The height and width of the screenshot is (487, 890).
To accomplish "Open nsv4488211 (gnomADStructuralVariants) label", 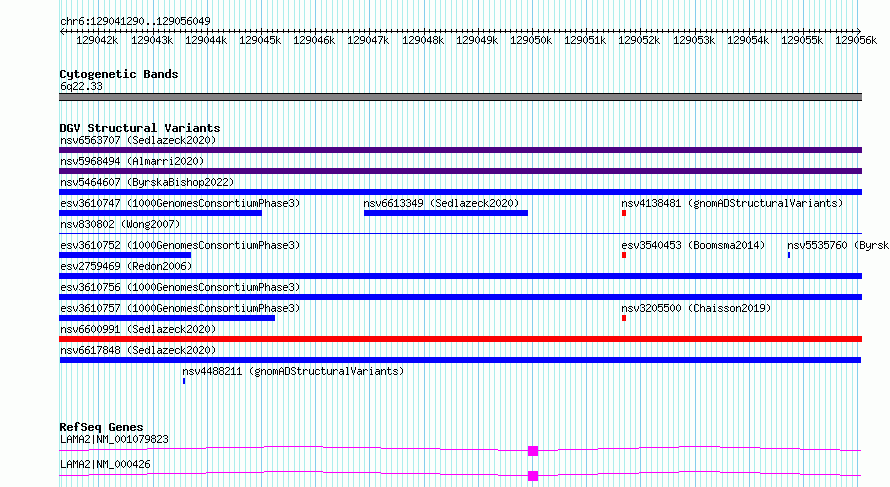I will [x=293, y=371].
